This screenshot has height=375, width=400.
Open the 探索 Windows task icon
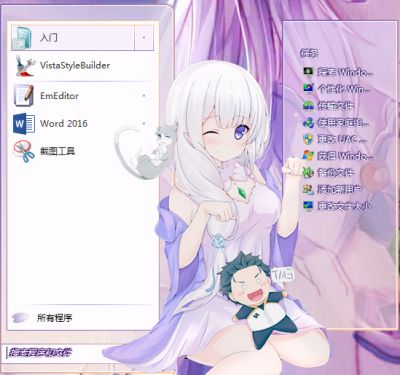pos(308,72)
